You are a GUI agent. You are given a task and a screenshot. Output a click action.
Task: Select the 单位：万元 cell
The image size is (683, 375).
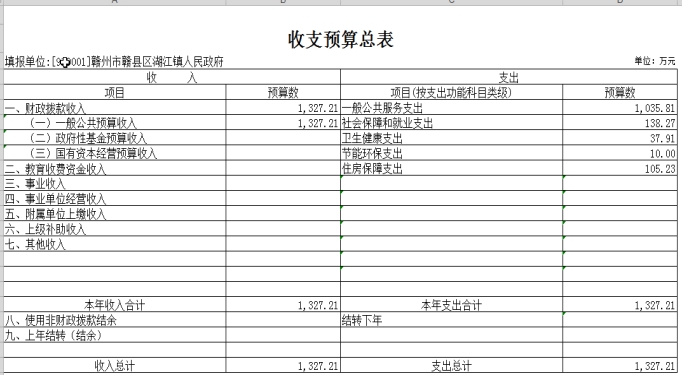(x=655, y=61)
